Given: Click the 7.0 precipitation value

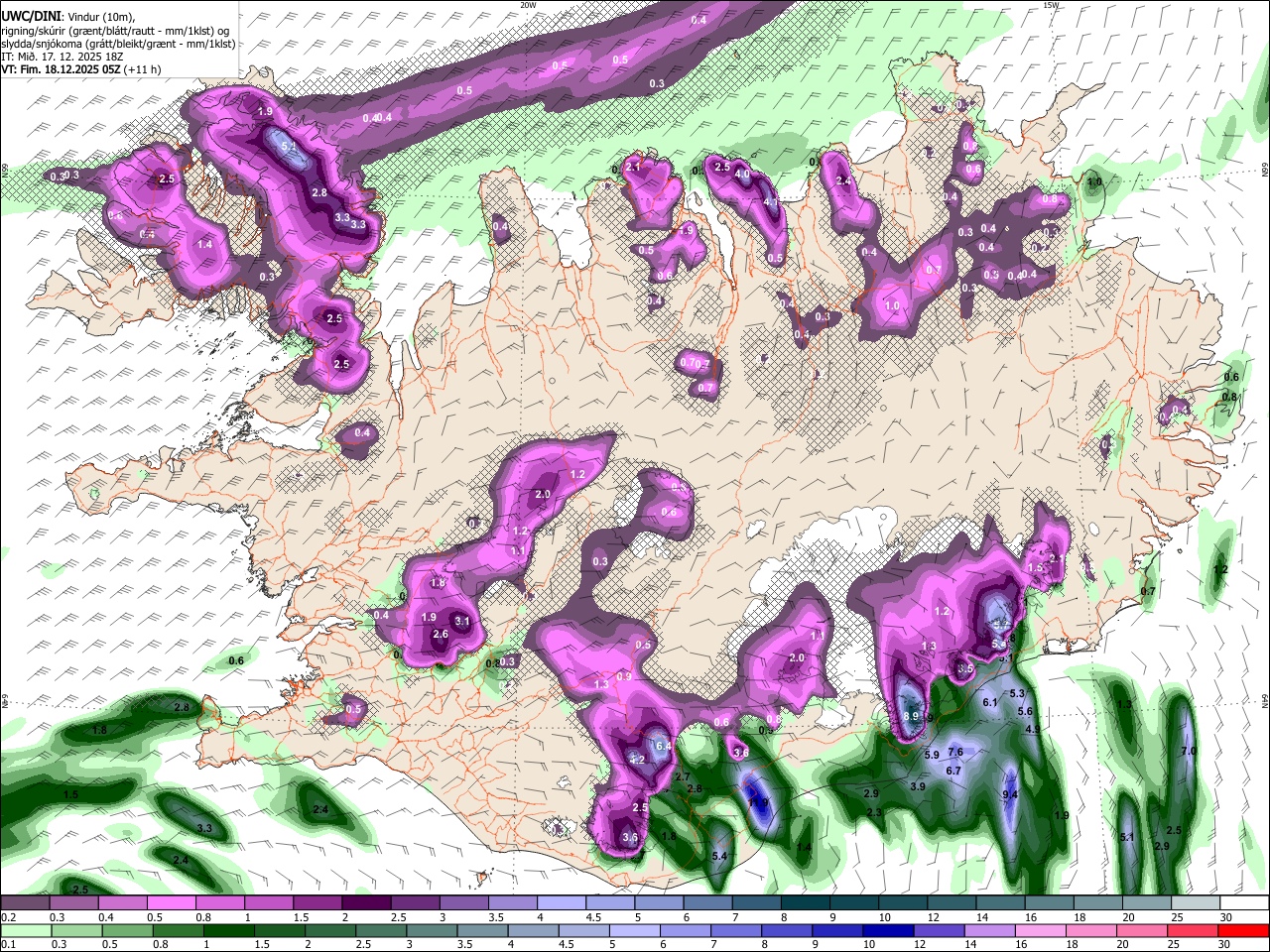Looking at the screenshot, I should tap(1189, 752).
